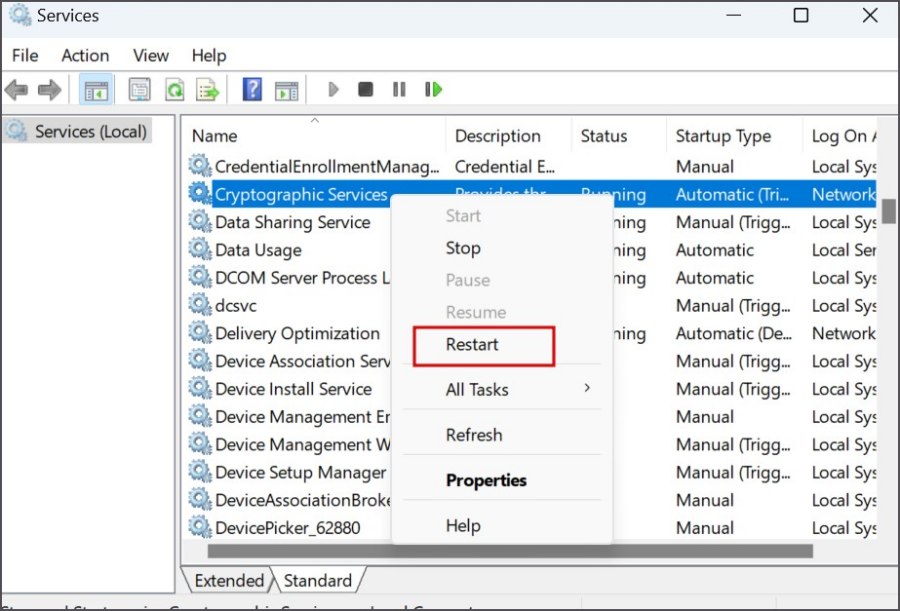Click gear icon beside CredentialEnrollmentManager
This screenshot has width=900, height=611.
[x=200, y=166]
